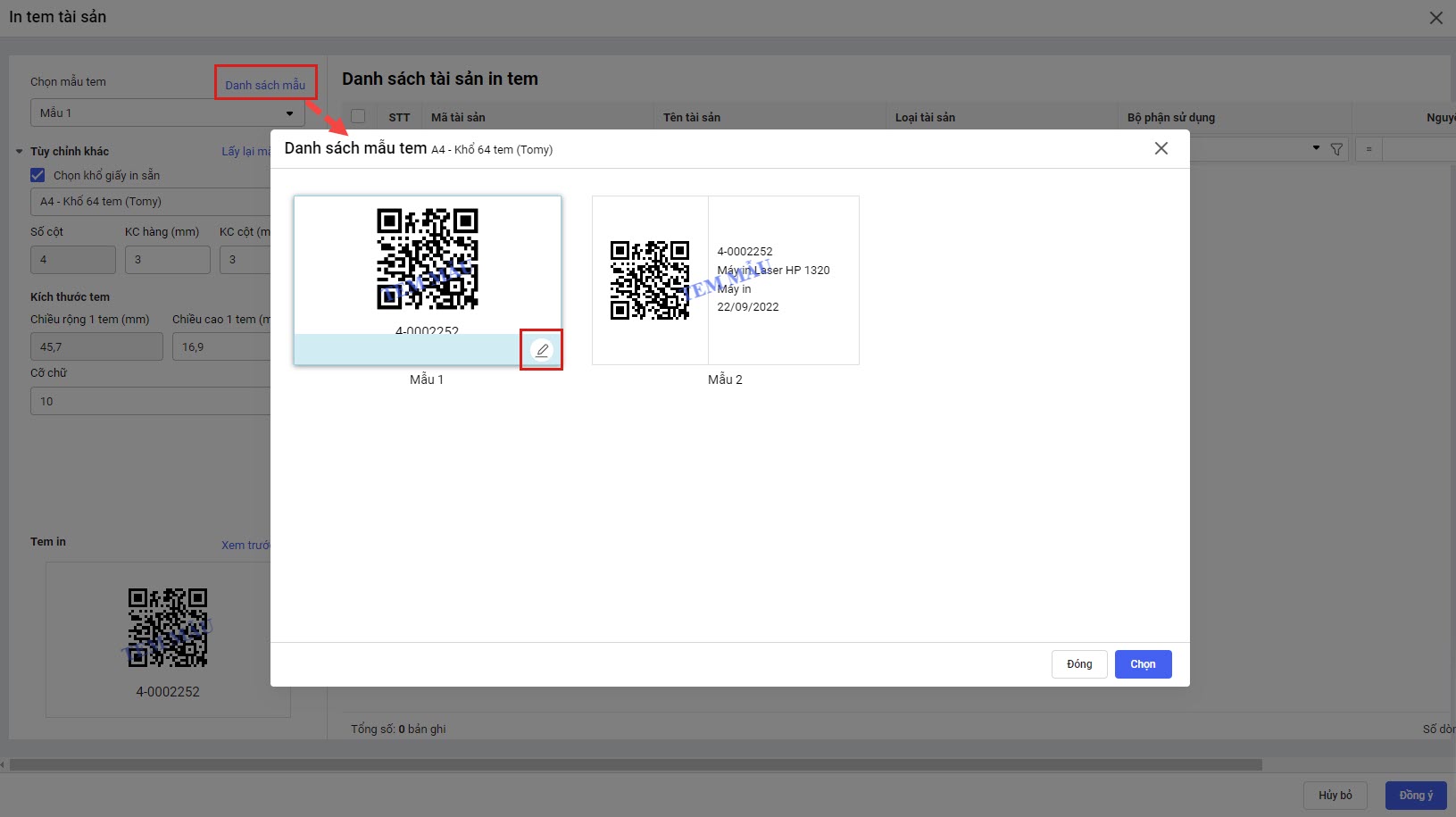Screen dimensions: 1456x817
Task: Collapse the Tùy chỉnh khác section
Action: tap(20, 152)
